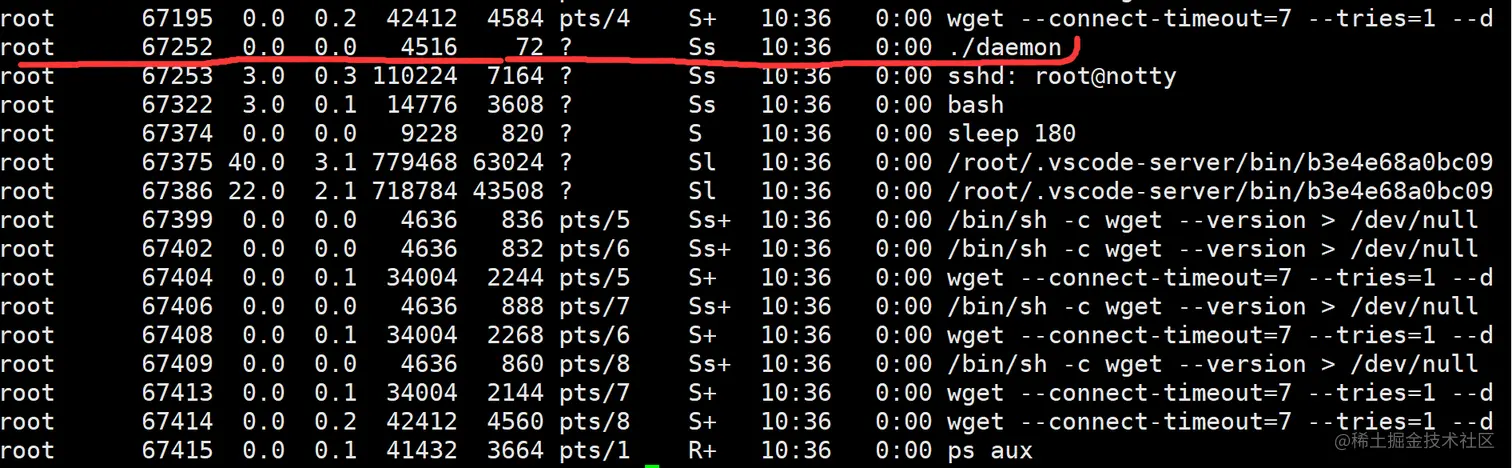Select VSZ value 14776 in bash row

click(x=421, y=105)
